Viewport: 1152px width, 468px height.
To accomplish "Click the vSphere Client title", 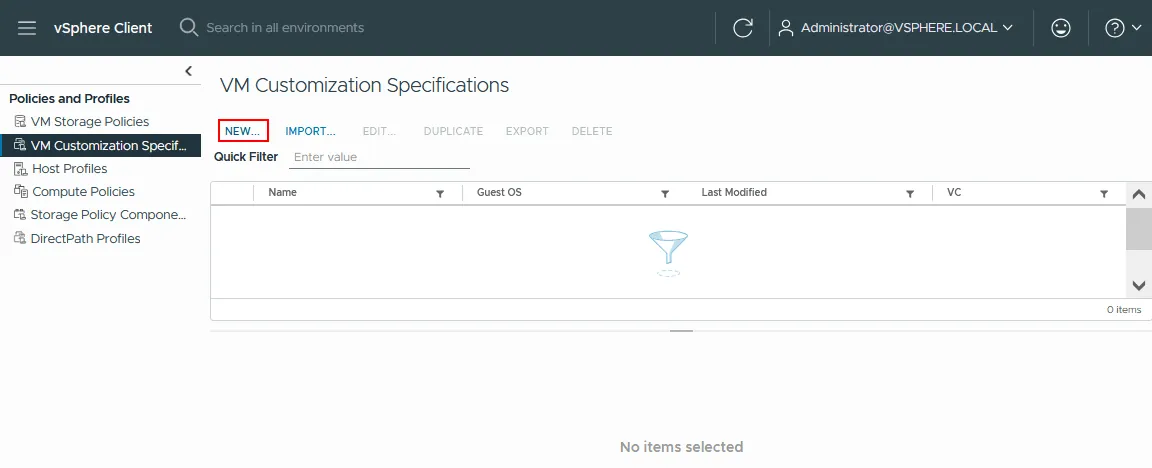I will tap(103, 28).
